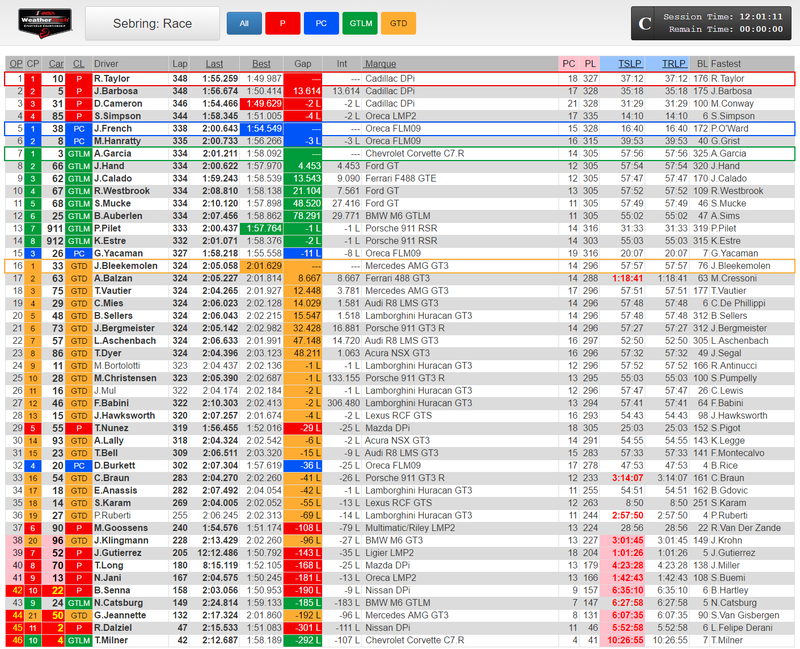Click driver J.Bergmeister

click(x=124, y=329)
